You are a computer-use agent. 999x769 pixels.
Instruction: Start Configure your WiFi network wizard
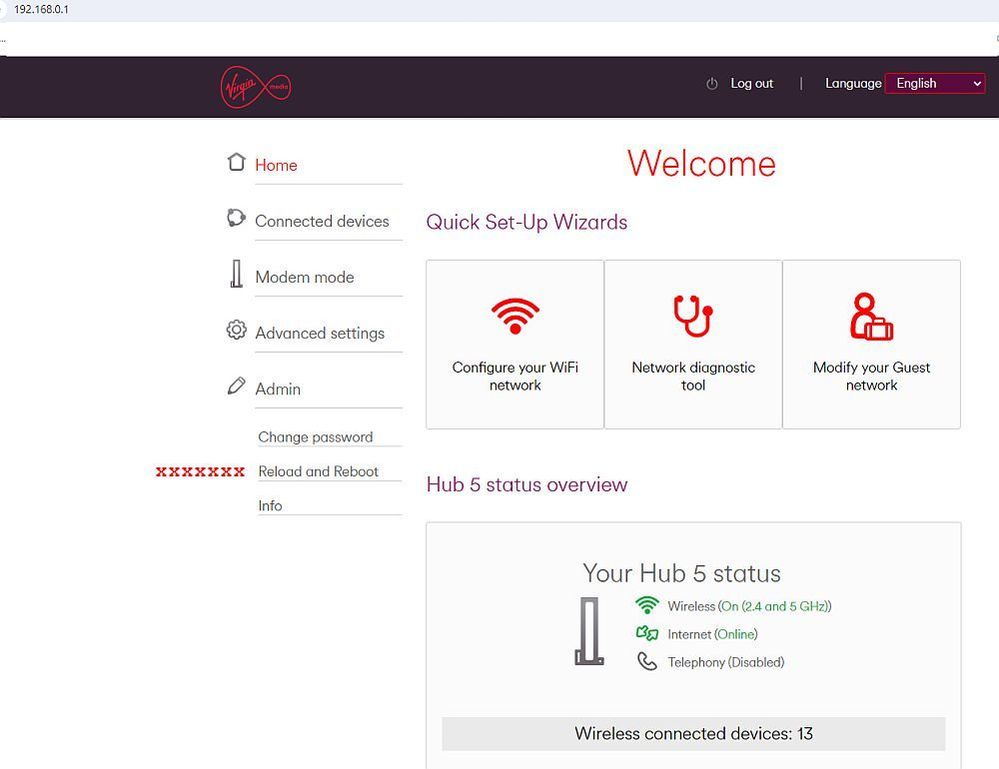tap(515, 344)
